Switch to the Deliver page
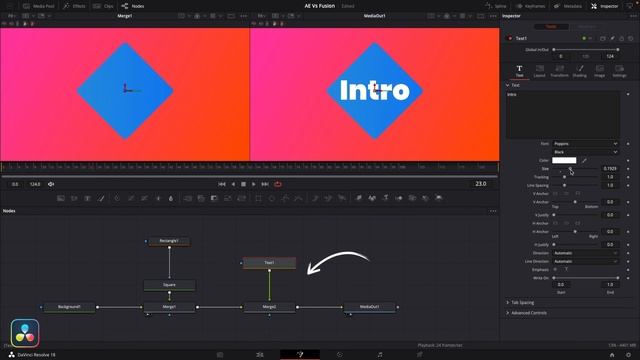The height and width of the screenshot is (360, 640). point(420,355)
